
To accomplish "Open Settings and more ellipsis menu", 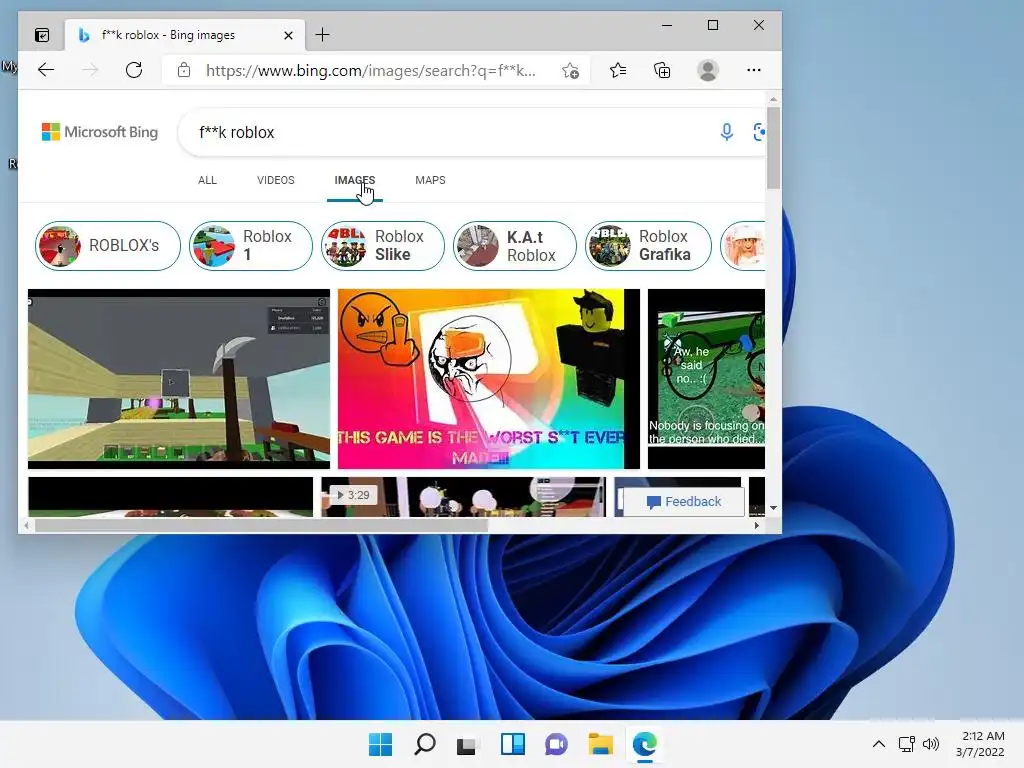I will [x=754, y=70].
